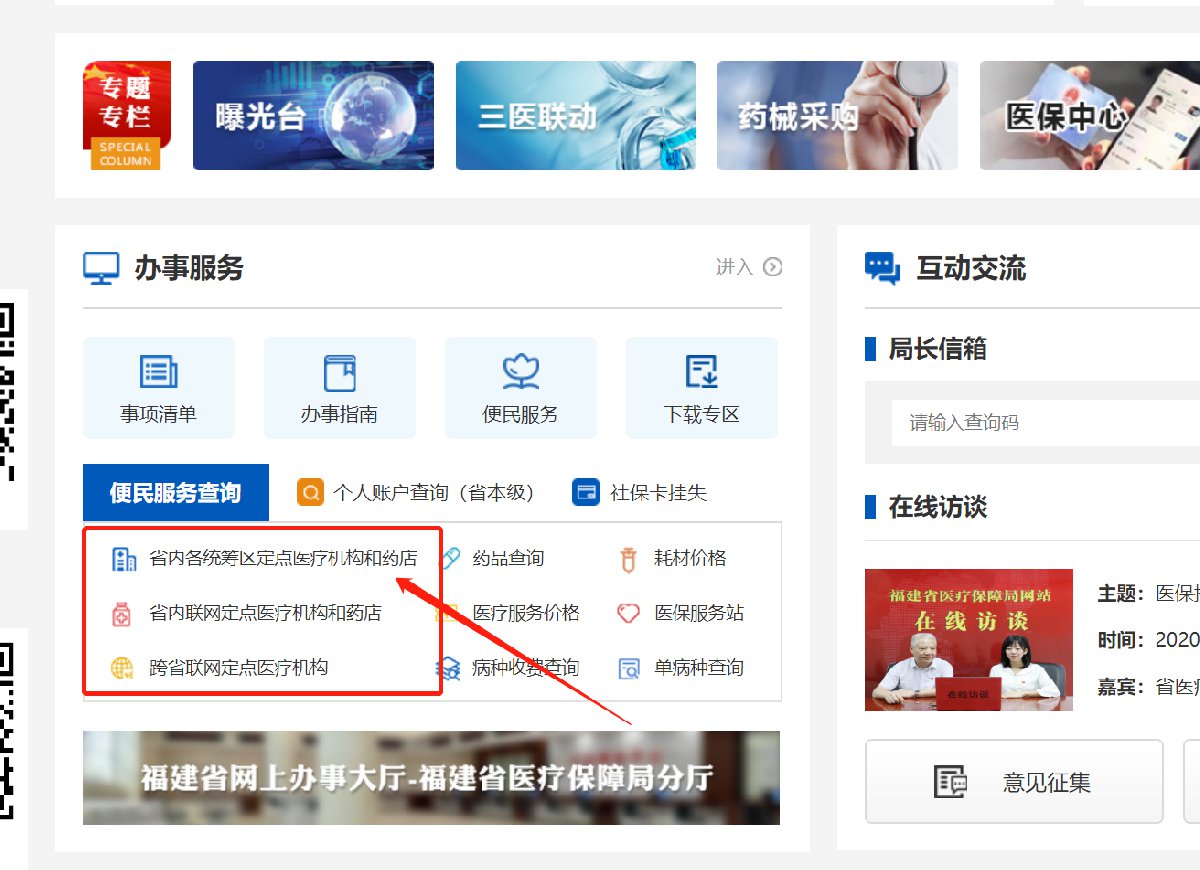
Task: Click the download icon above 下载专区
Action: pos(702,372)
